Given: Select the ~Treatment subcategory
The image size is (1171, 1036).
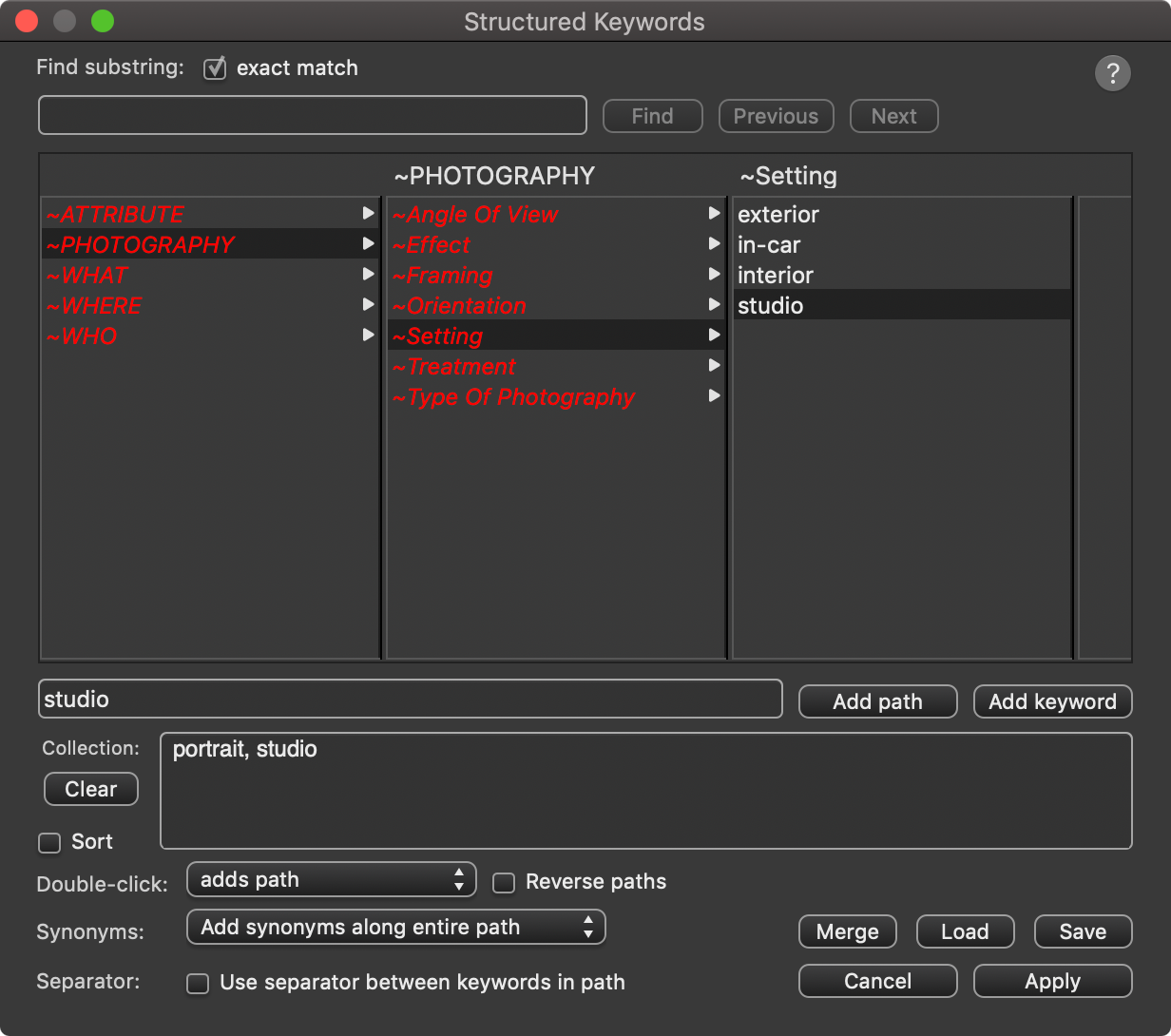Looking at the screenshot, I should pyautogui.click(x=556, y=366).
